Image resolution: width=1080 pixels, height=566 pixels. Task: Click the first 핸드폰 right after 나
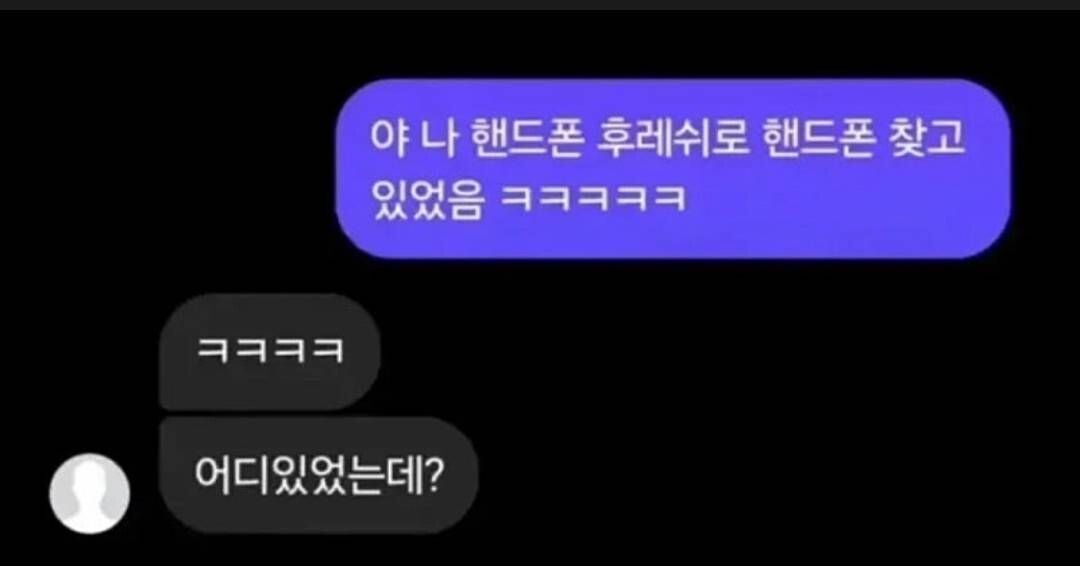point(527,139)
